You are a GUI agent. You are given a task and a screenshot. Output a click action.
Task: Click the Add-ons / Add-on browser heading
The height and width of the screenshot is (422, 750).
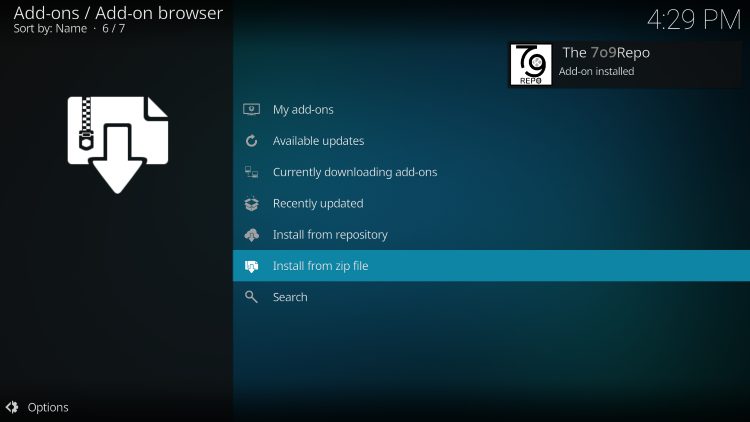pos(118,13)
